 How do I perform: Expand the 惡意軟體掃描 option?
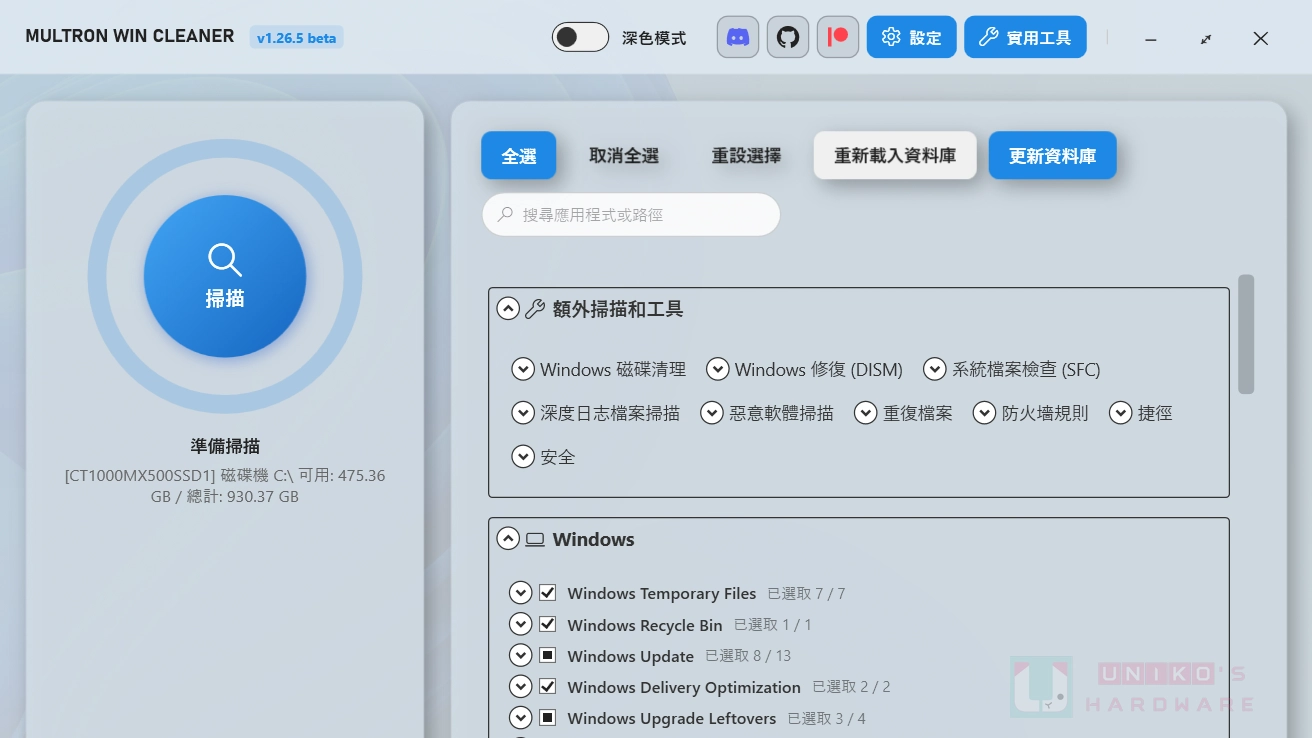pyautogui.click(x=712, y=413)
